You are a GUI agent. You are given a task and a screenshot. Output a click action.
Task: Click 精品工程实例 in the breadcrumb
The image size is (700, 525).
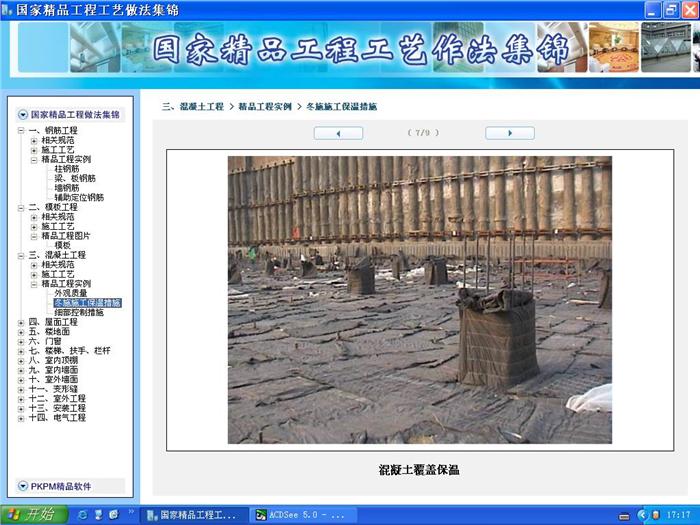(x=264, y=106)
